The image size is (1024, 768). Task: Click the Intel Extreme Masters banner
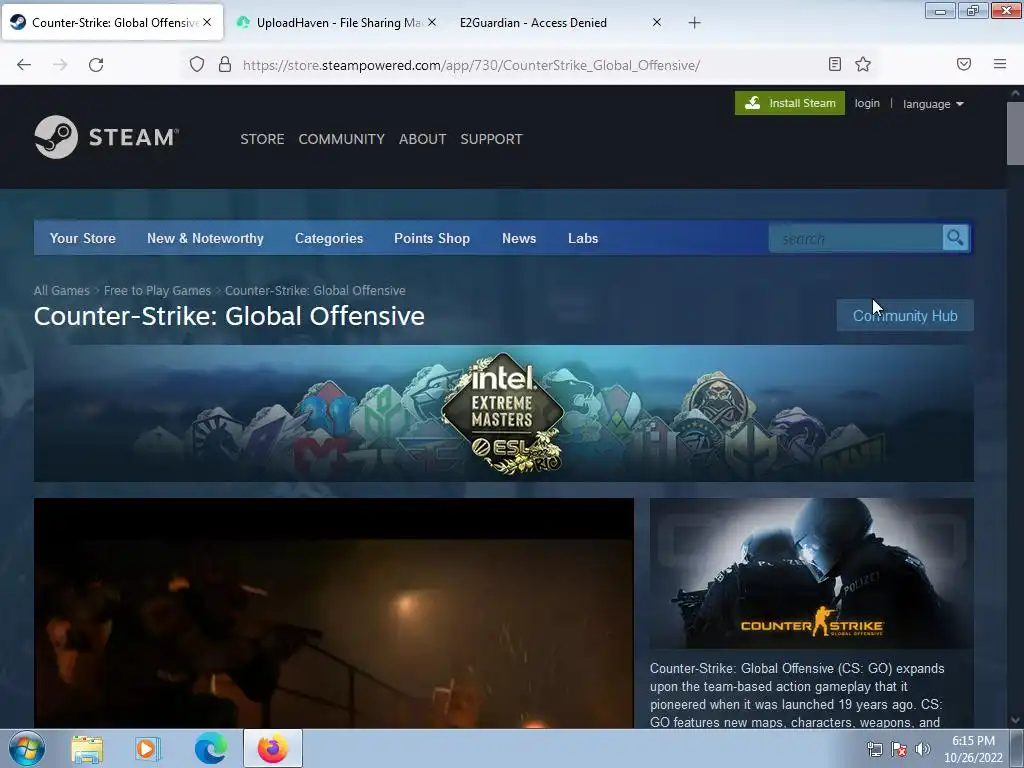504,413
